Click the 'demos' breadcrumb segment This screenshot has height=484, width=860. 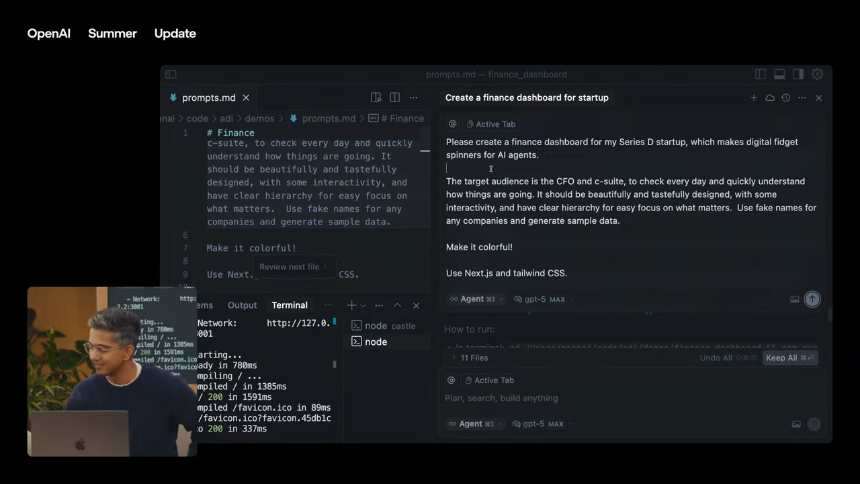tap(259, 119)
